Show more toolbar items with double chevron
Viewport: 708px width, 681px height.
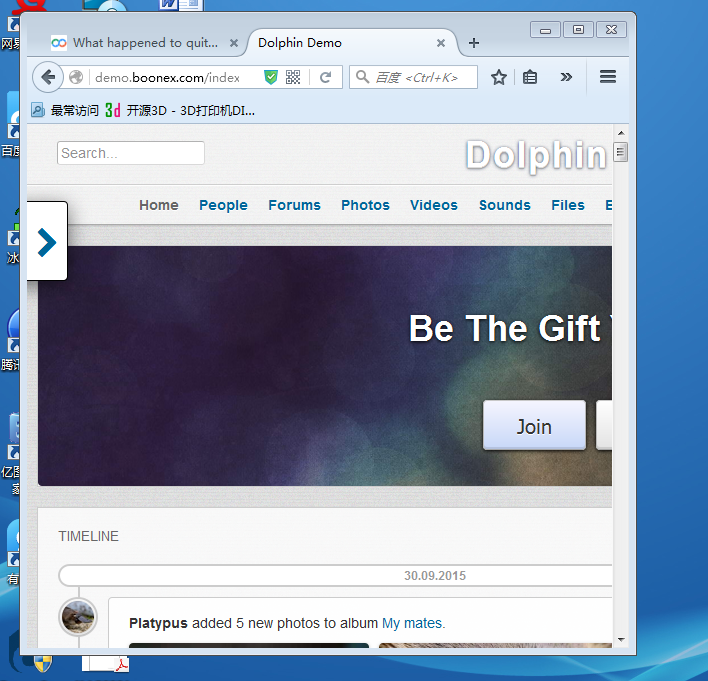[x=566, y=77]
